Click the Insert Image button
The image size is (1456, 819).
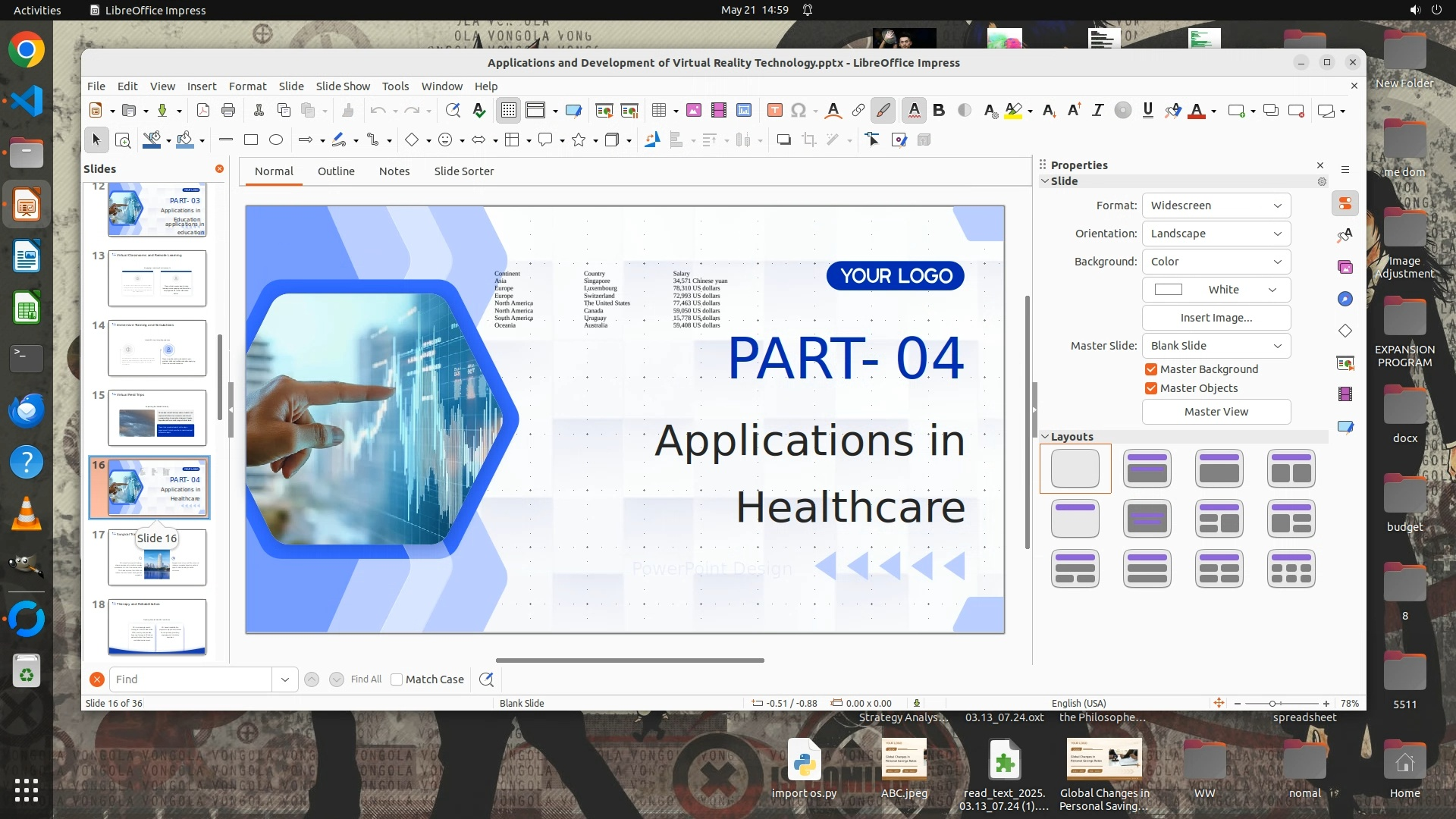pyautogui.click(x=1216, y=318)
